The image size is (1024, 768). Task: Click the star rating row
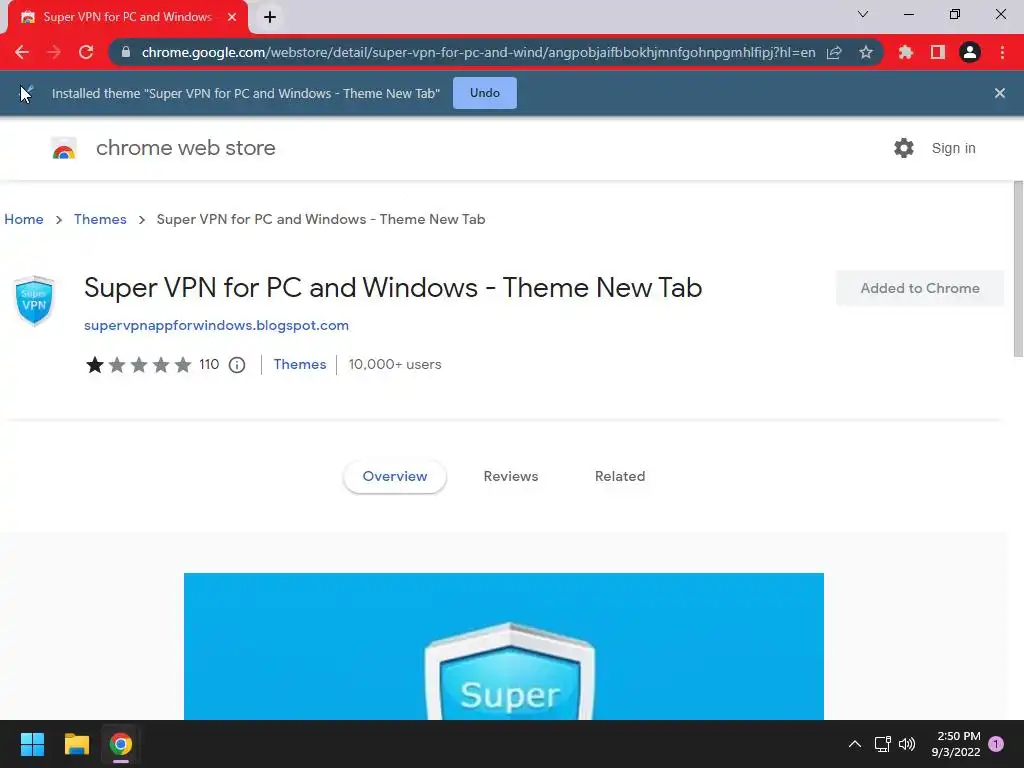[138, 364]
